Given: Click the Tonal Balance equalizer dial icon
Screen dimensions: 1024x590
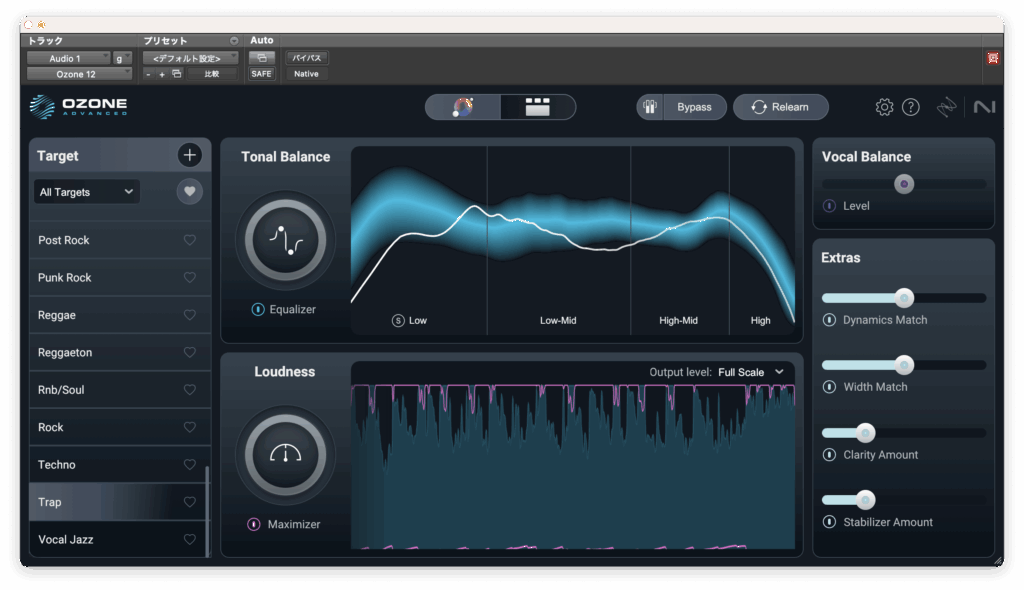Looking at the screenshot, I should coord(285,240).
